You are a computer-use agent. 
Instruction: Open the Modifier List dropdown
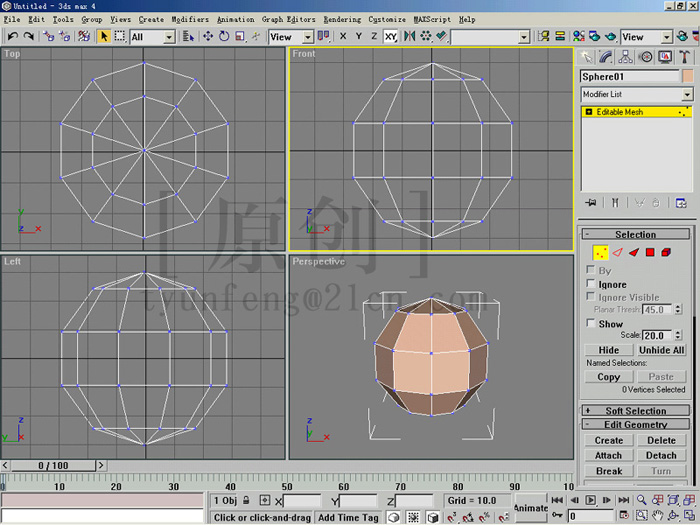[637, 94]
